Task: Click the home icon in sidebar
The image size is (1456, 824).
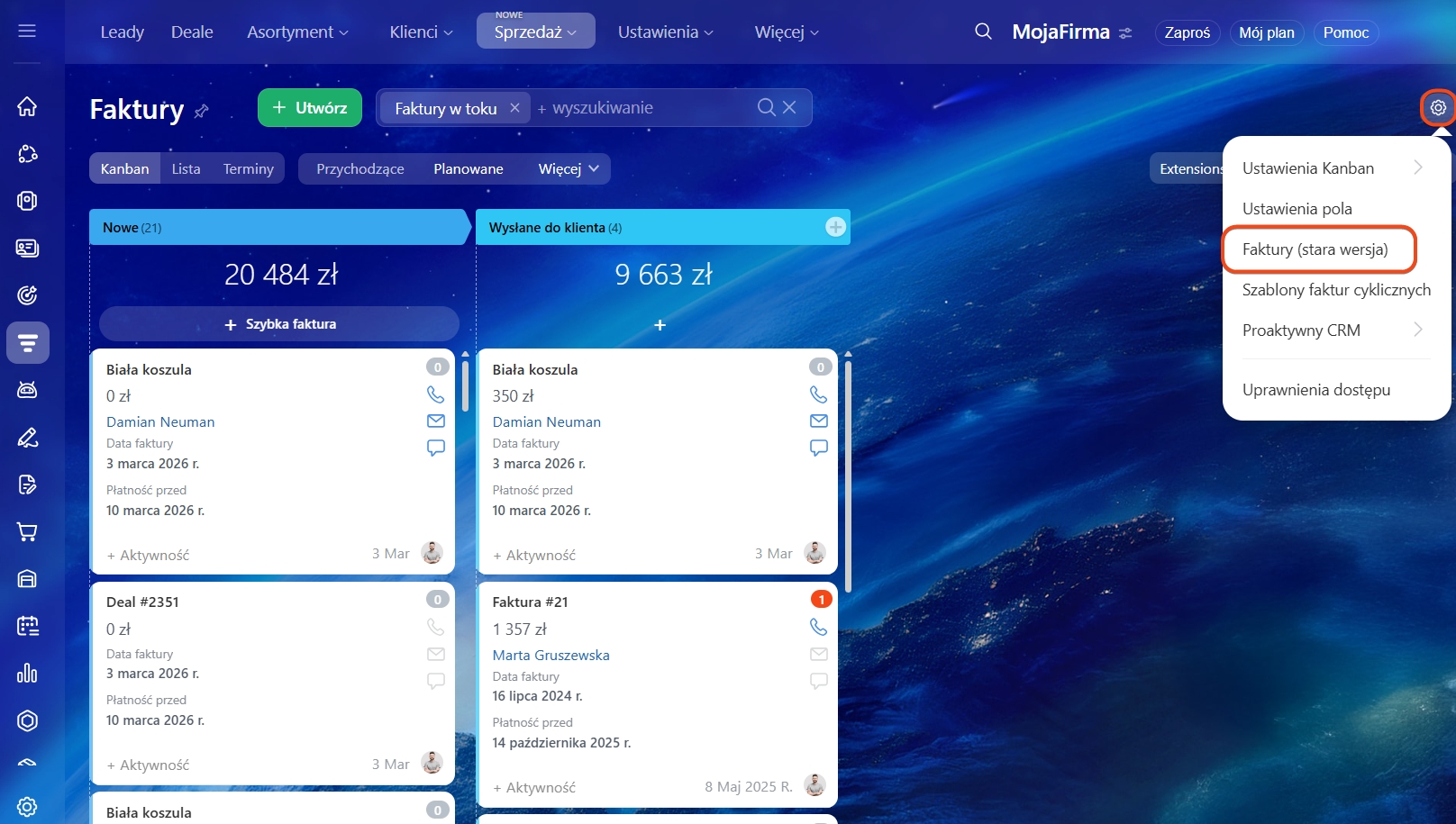Action: coord(27,106)
